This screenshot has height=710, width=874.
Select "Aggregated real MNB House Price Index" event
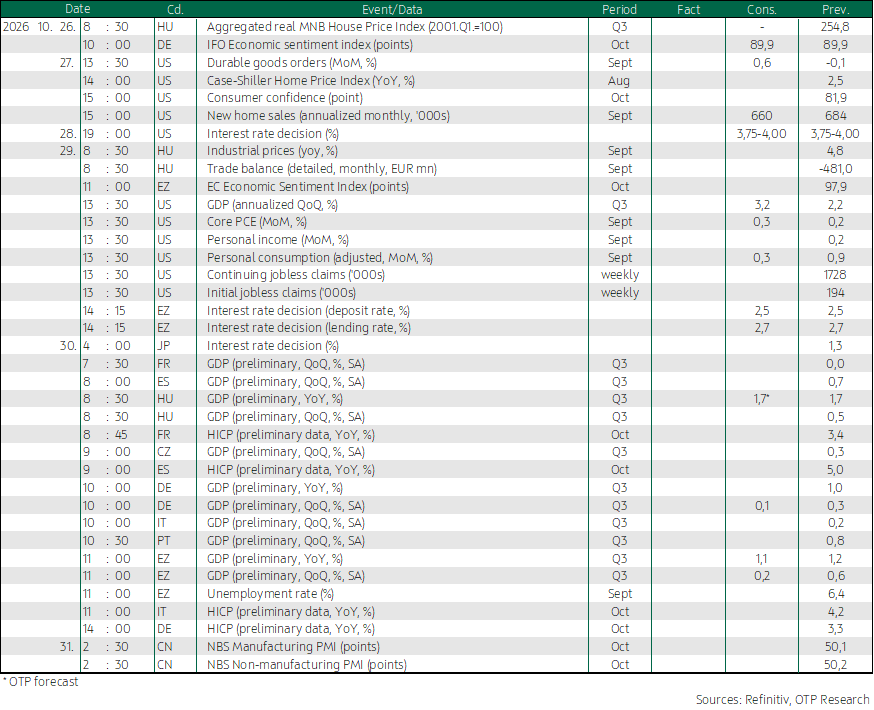[x=355, y=27]
